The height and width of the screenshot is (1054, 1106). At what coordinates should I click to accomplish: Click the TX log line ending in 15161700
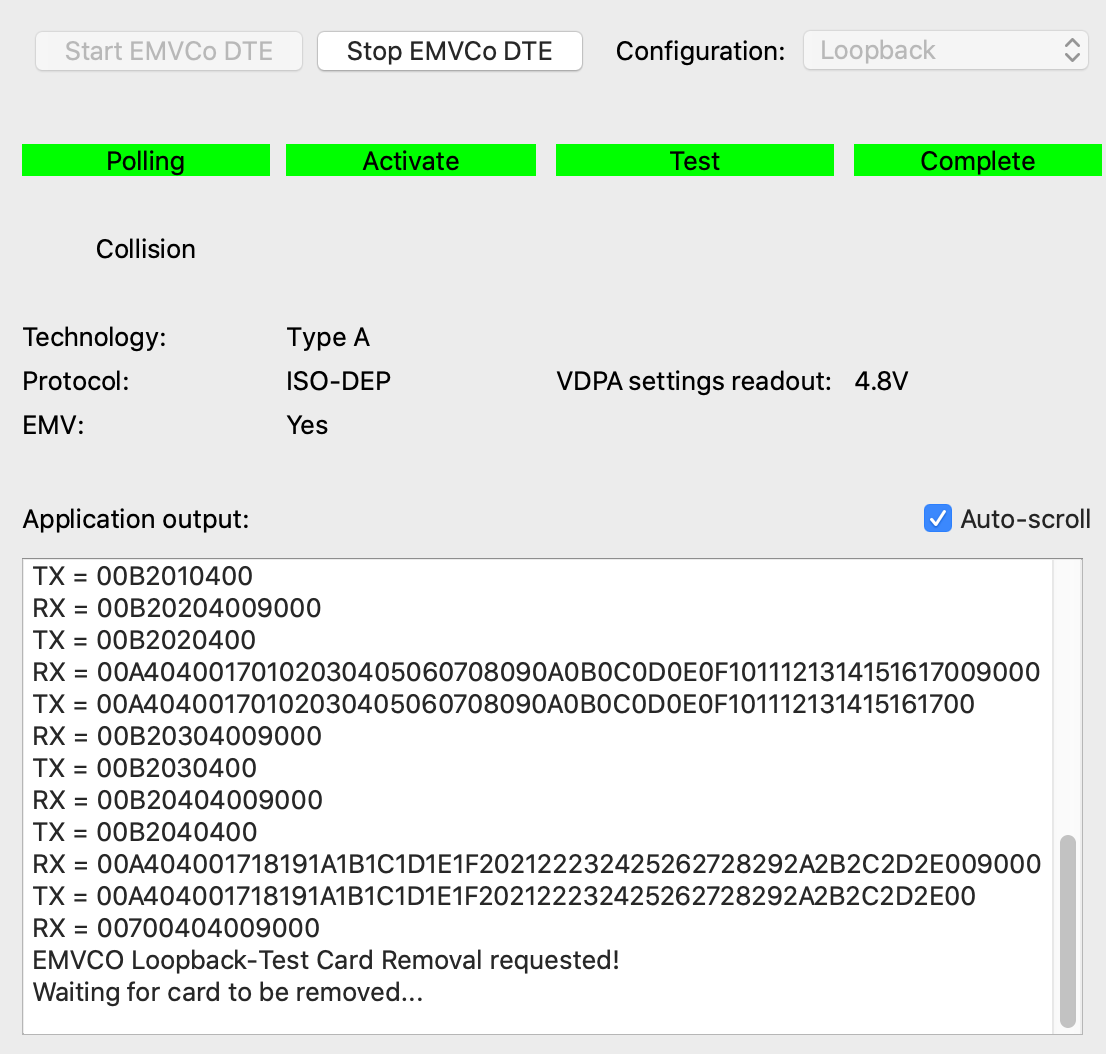(x=504, y=704)
